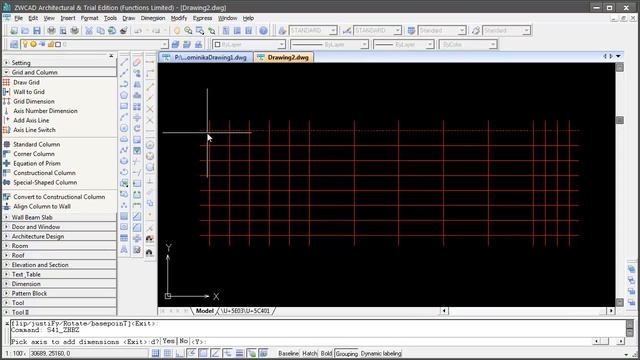
Task: Click the command line input field
Action: [302, 341]
